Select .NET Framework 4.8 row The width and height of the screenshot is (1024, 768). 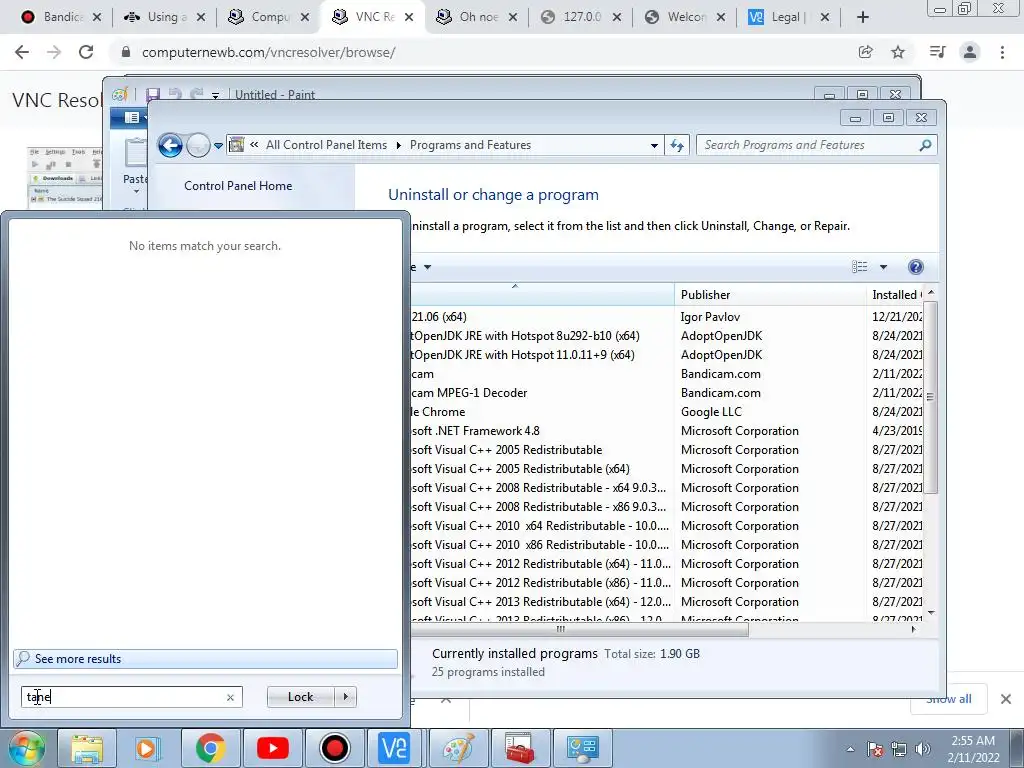click(666, 430)
